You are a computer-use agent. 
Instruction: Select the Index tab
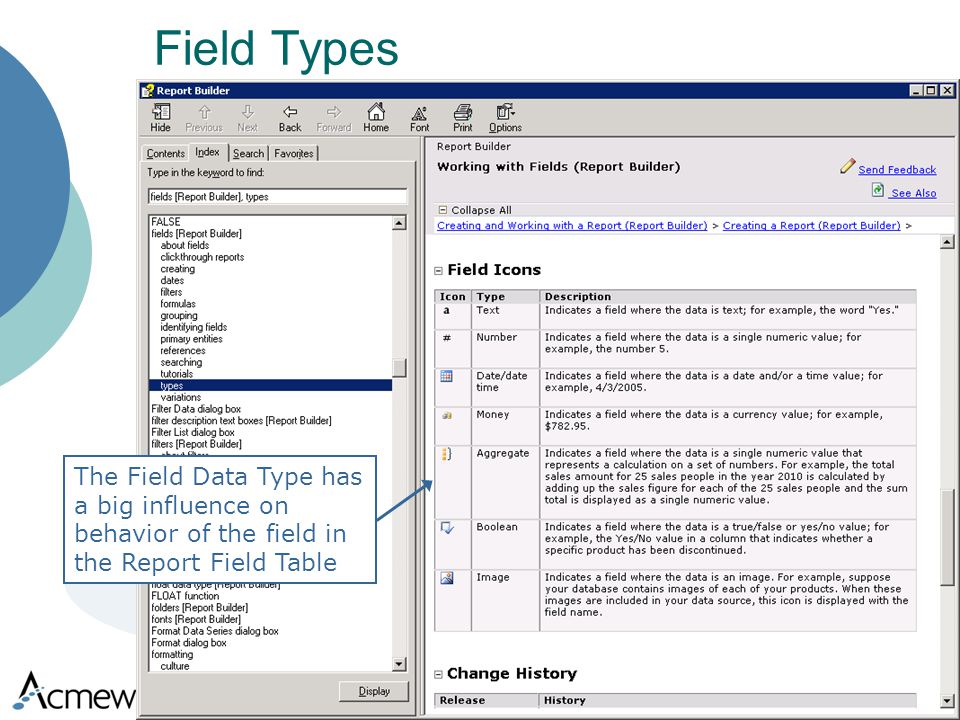point(208,152)
